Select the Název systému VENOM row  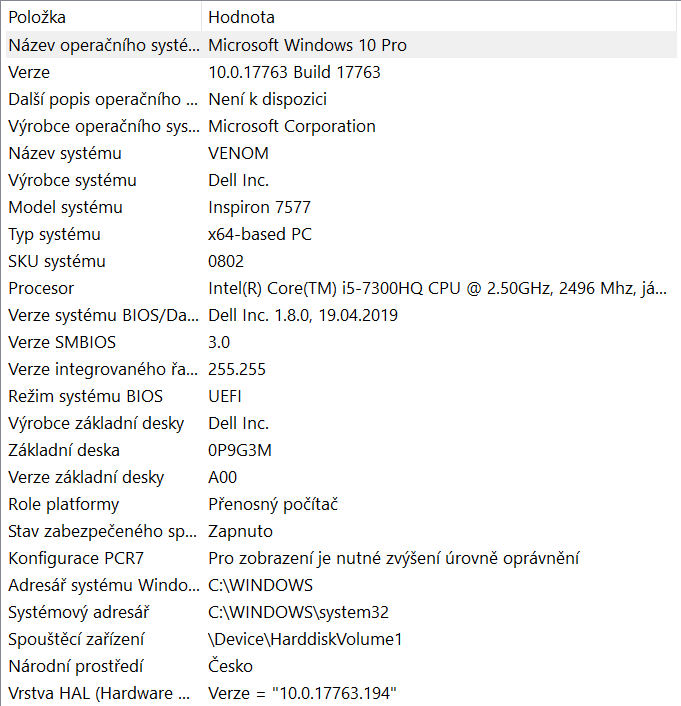click(238, 153)
